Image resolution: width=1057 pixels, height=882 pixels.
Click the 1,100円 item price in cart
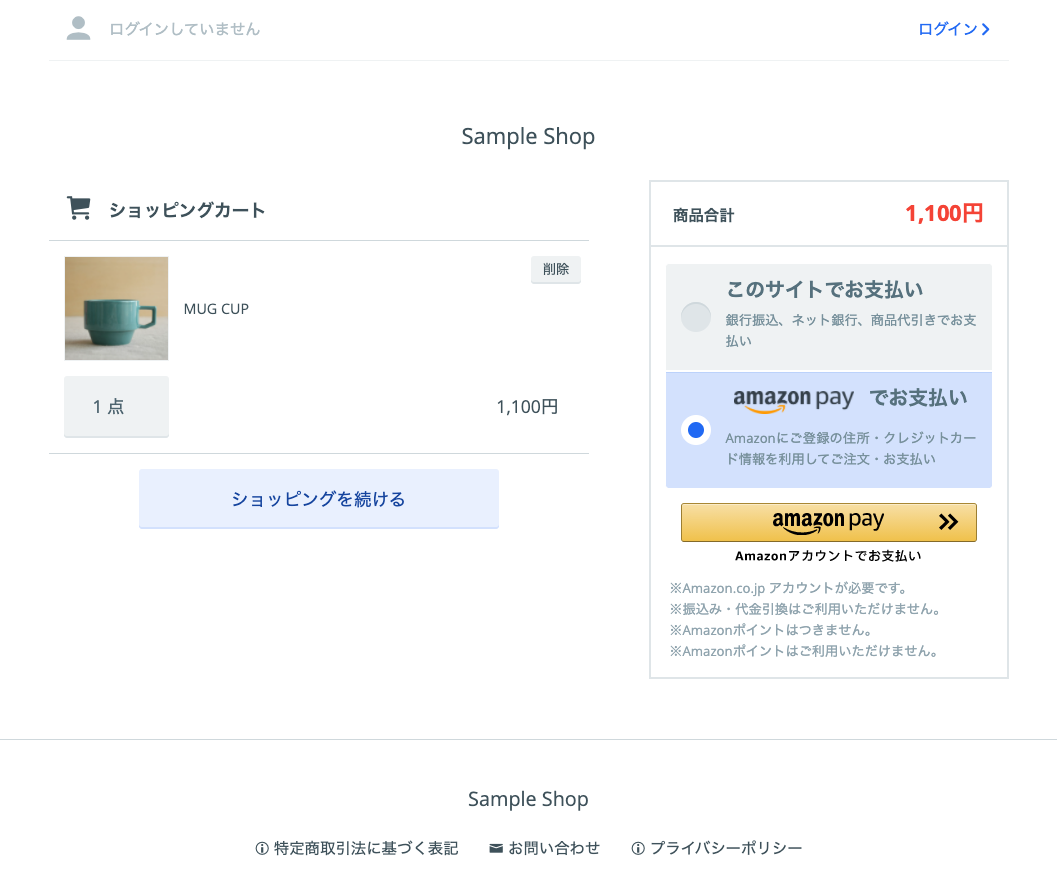[x=527, y=407]
